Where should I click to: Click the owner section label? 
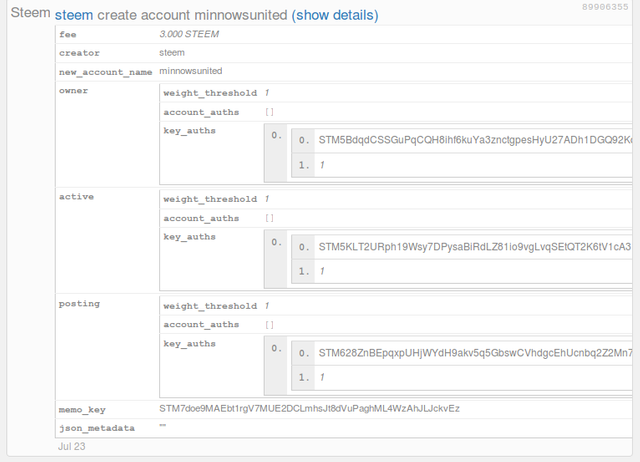(x=73, y=91)
